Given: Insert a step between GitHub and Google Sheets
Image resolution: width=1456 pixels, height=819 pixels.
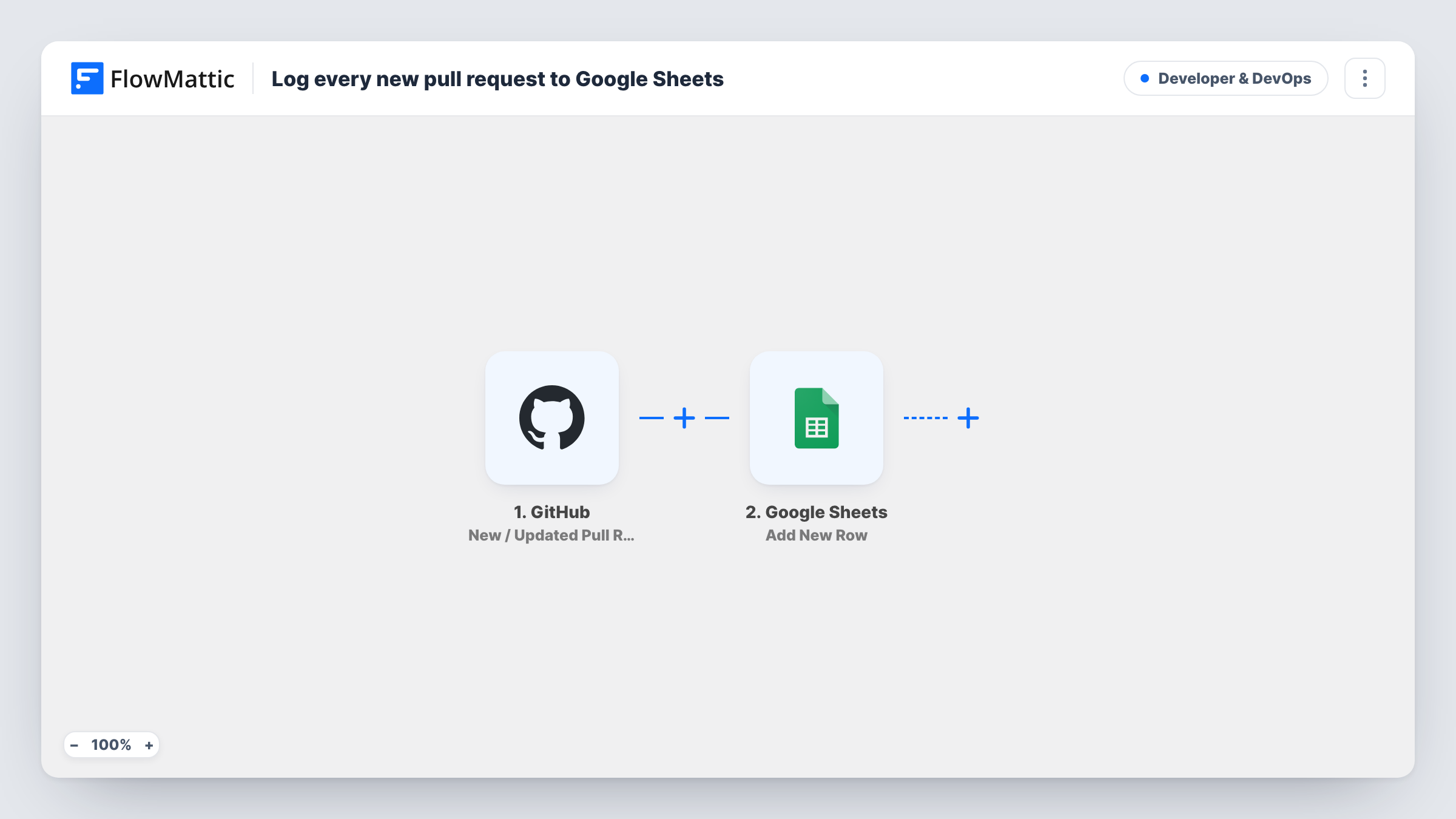Looking at the screenshot, I should pos(684,418).
